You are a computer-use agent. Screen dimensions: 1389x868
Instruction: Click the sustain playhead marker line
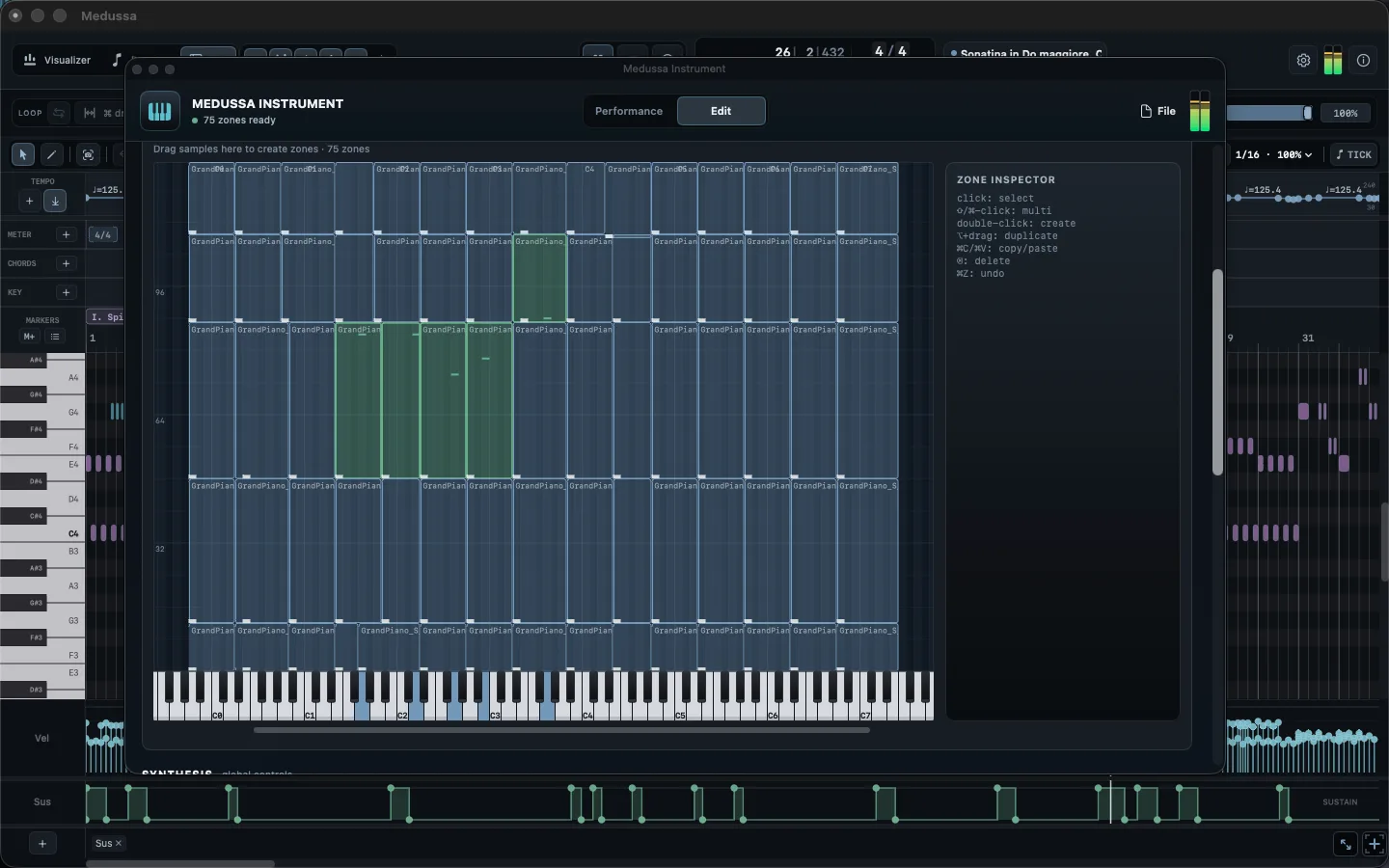(1110, 801)
